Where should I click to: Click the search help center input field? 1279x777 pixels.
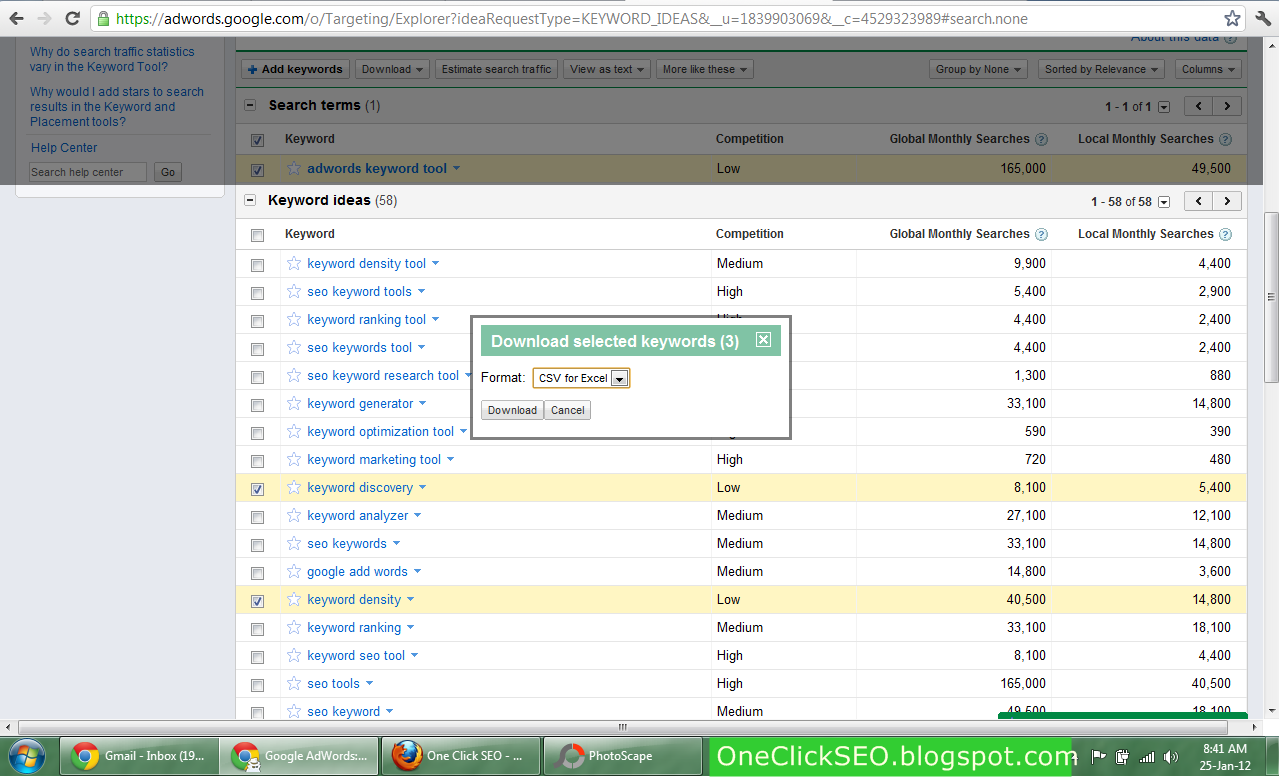coord(87,171)
